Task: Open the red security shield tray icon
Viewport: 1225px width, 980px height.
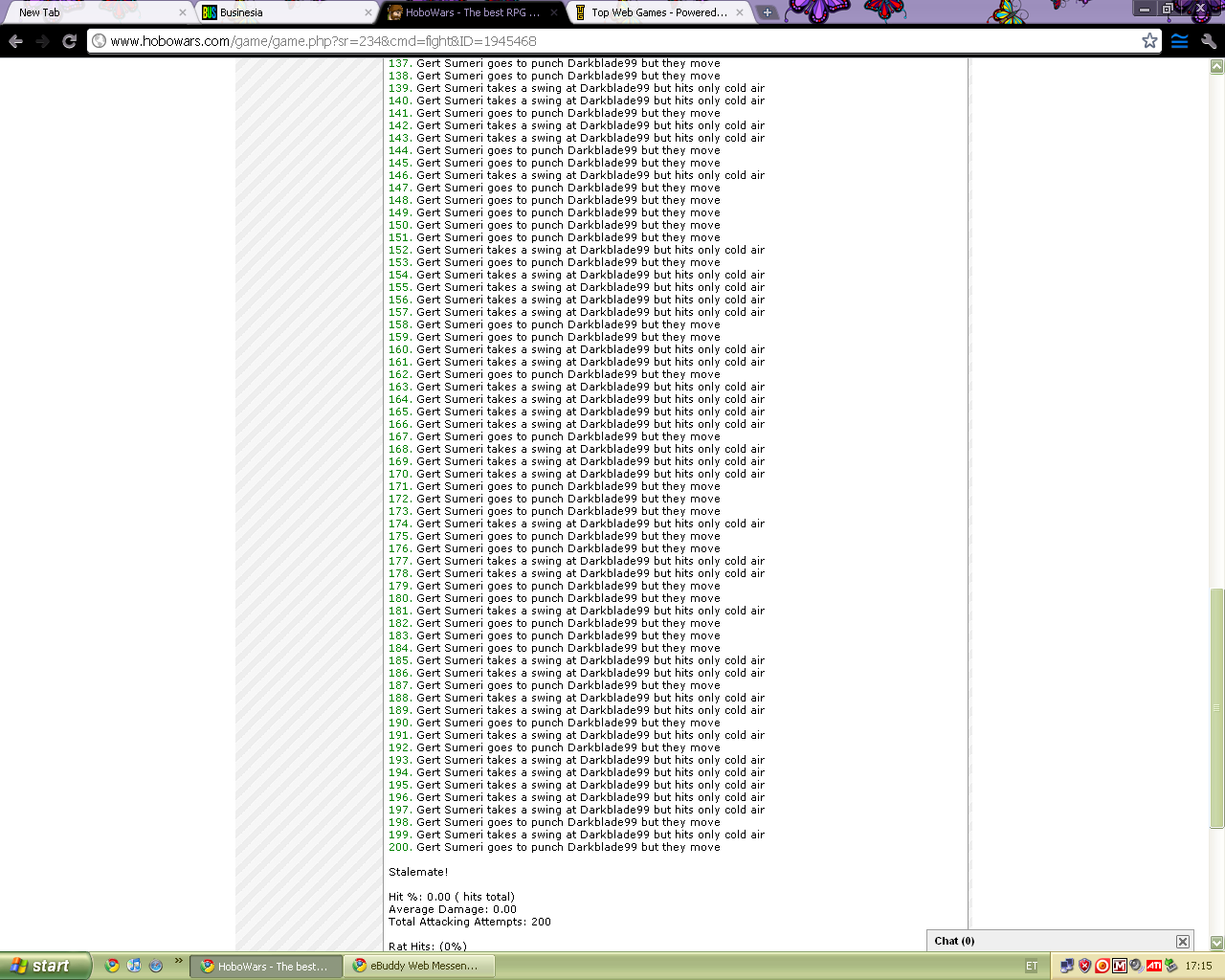Action: coord(1084,966)
